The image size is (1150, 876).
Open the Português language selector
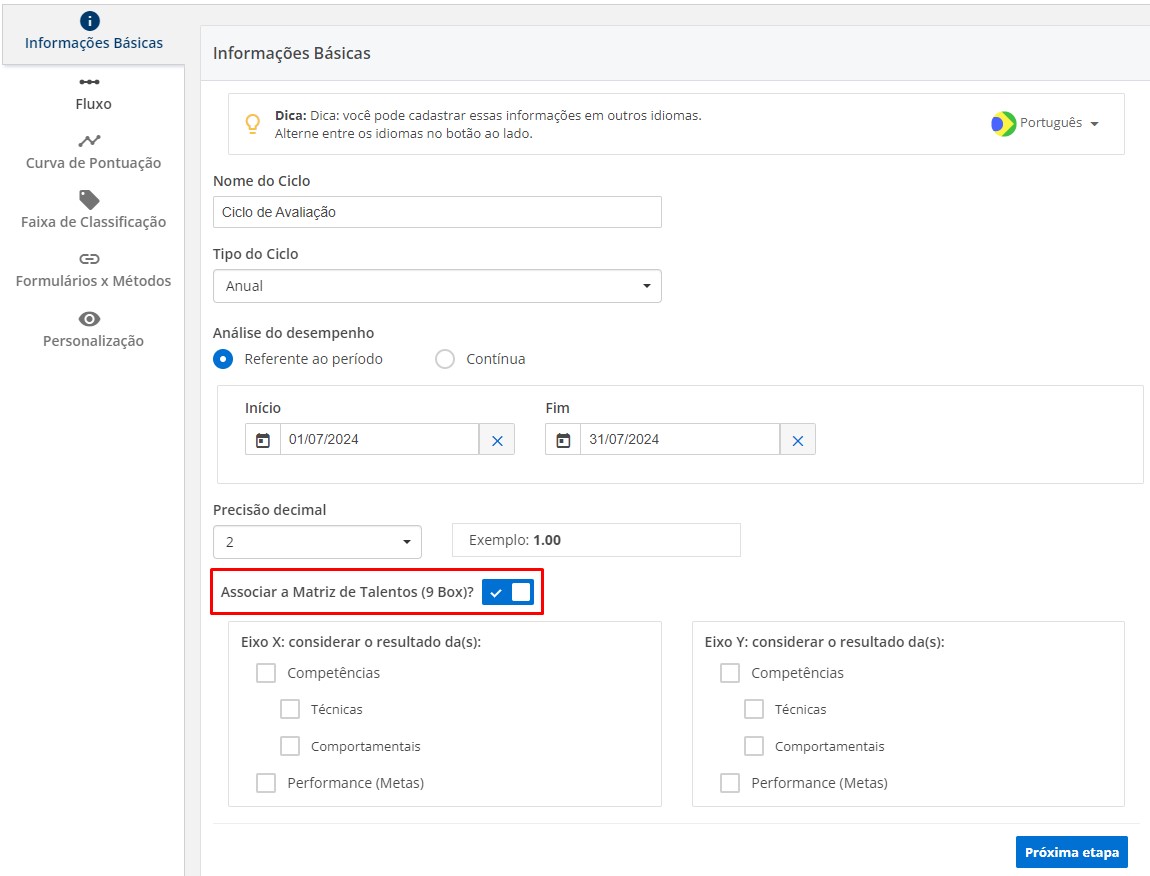point(1045,123)
